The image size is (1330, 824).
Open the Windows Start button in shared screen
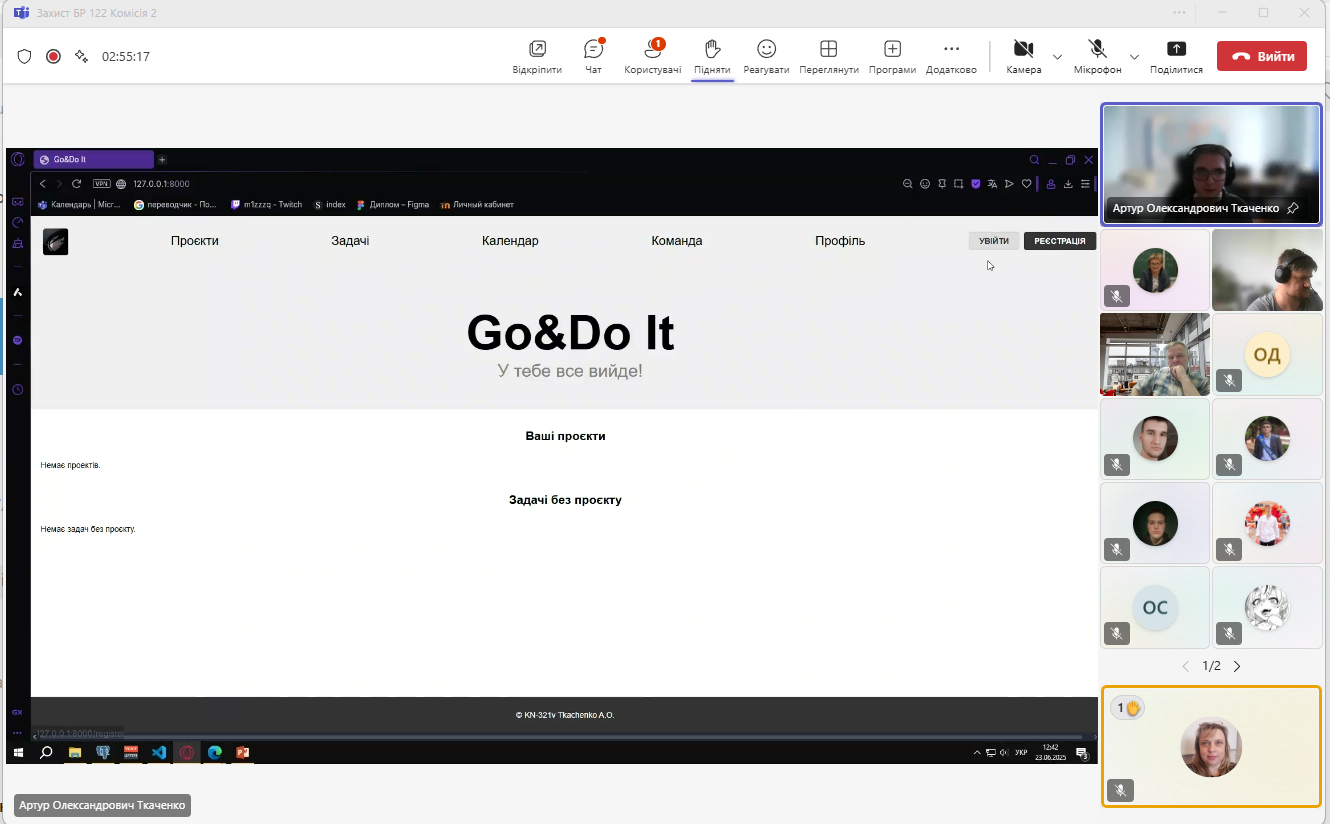click(x=18, y=752)
